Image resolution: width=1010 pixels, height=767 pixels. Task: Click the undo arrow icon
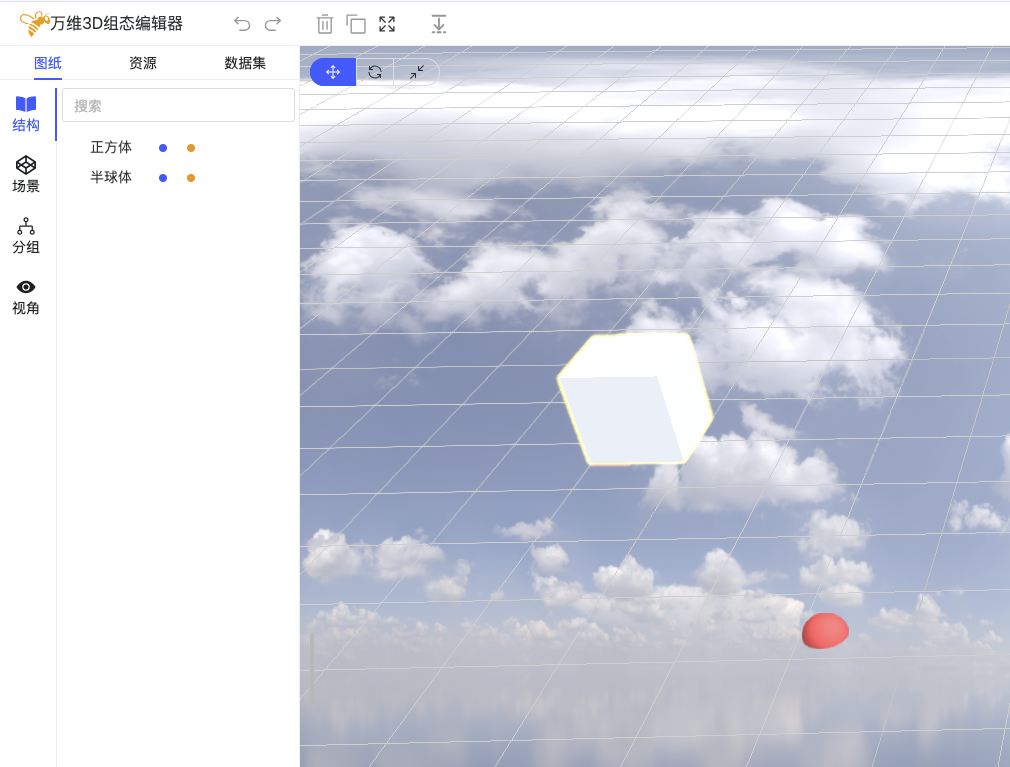(x=242, y=24)
